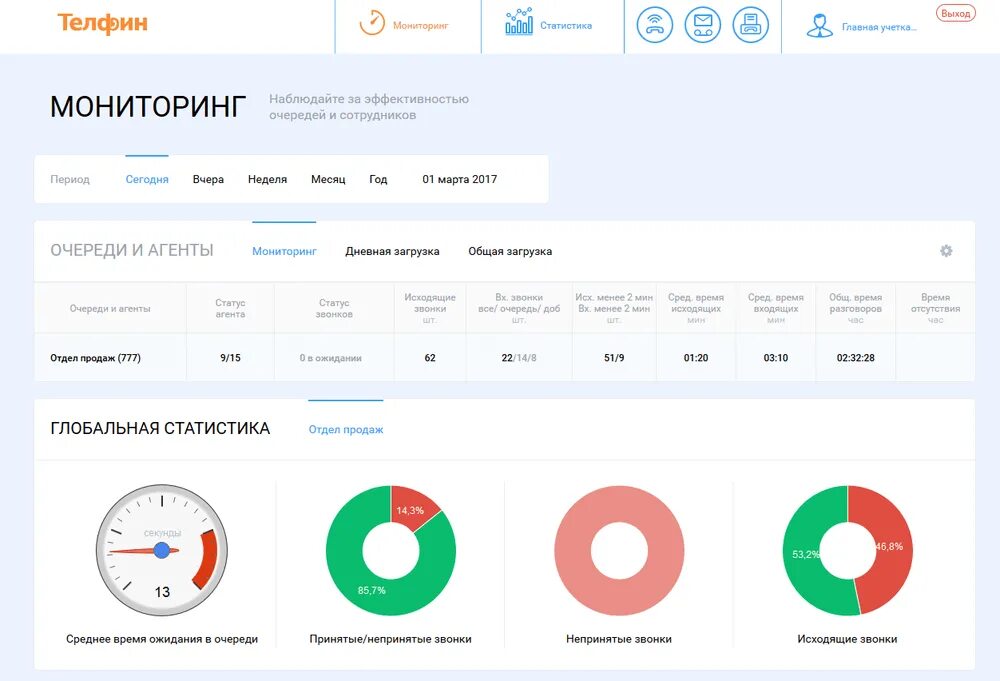1000x681 pixels.
Task: Click the 14,3% red donut segment
Action: tap(412, 509)
